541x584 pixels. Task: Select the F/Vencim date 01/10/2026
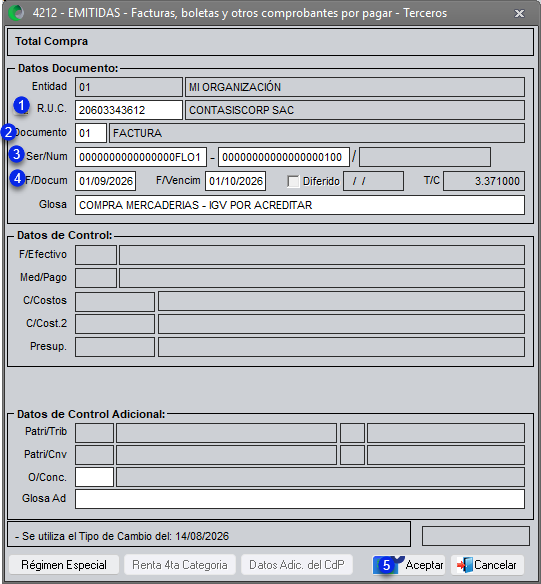tap(235, 181)
